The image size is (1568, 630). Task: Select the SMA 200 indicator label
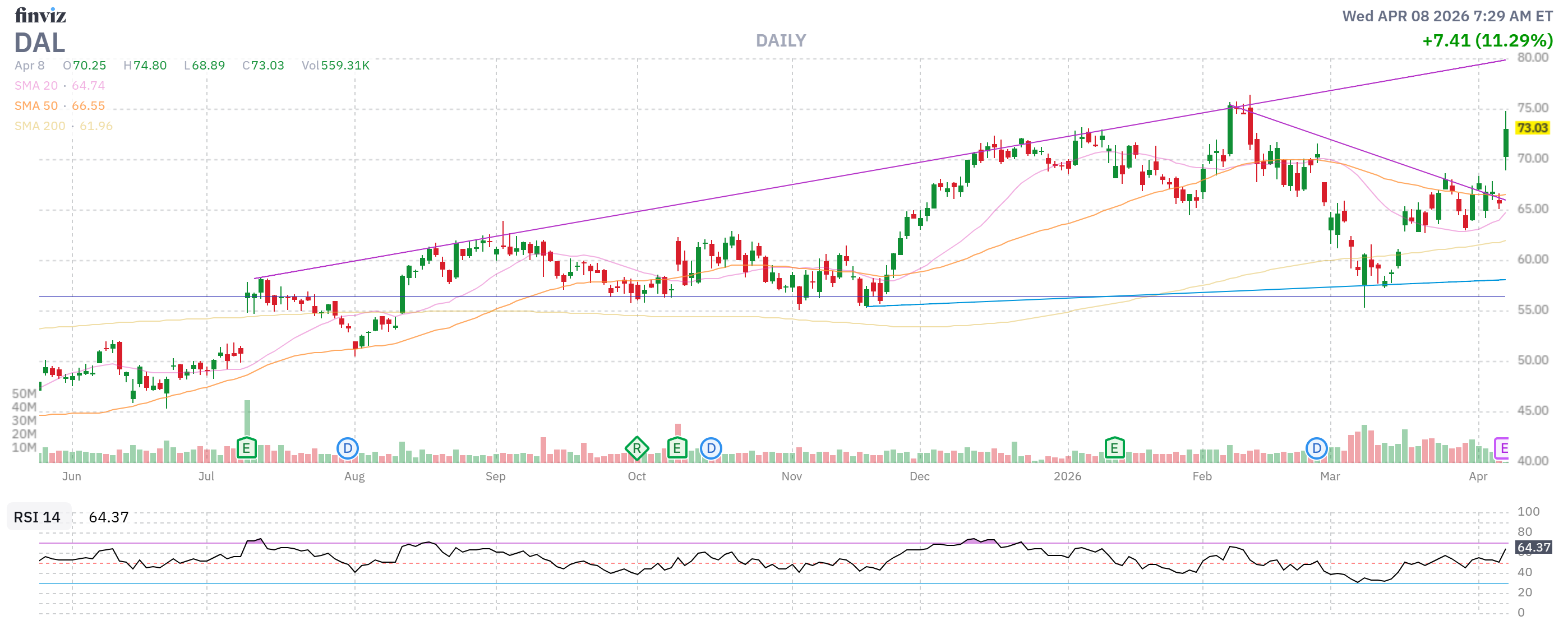(40, 126)
